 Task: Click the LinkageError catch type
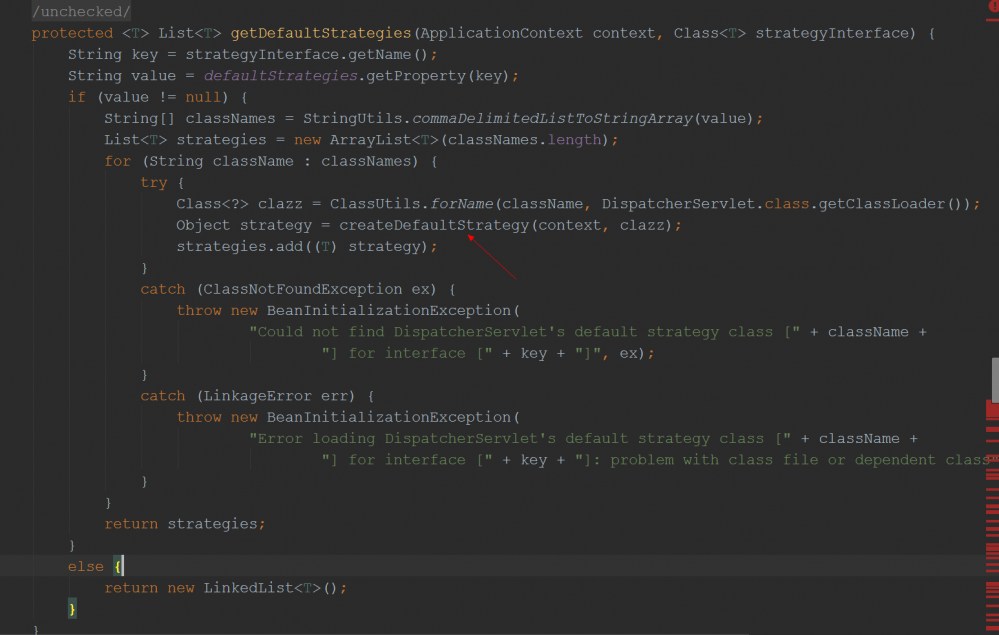pyautogui.click(x=257, y=396)
